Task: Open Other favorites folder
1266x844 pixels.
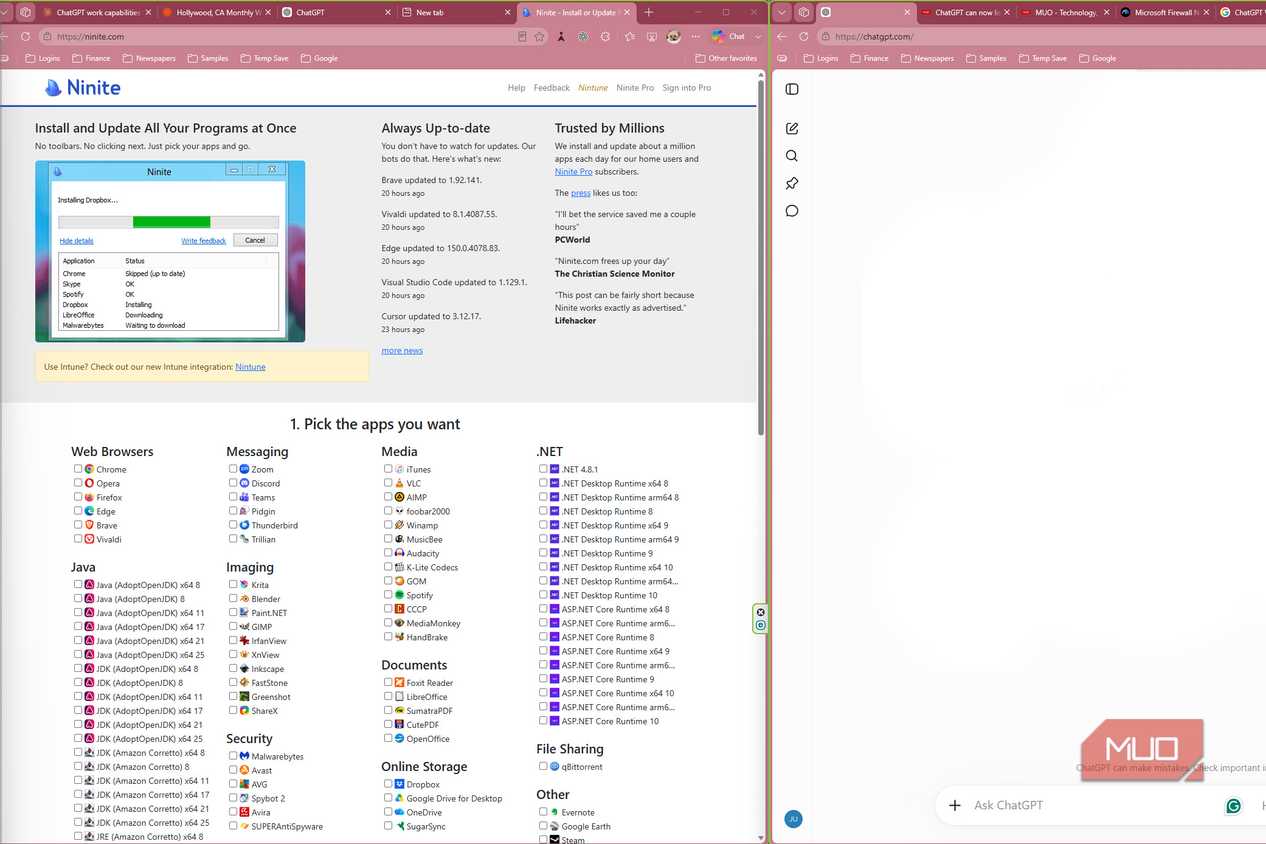Action: (x=725, y=58)
